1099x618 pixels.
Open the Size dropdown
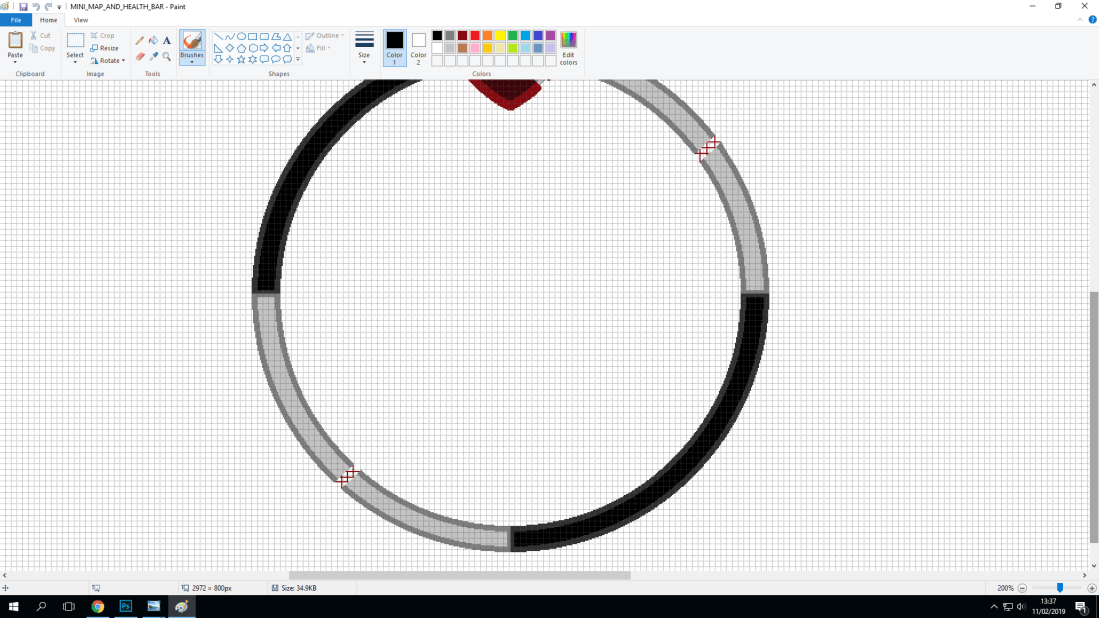click(363, 47)
